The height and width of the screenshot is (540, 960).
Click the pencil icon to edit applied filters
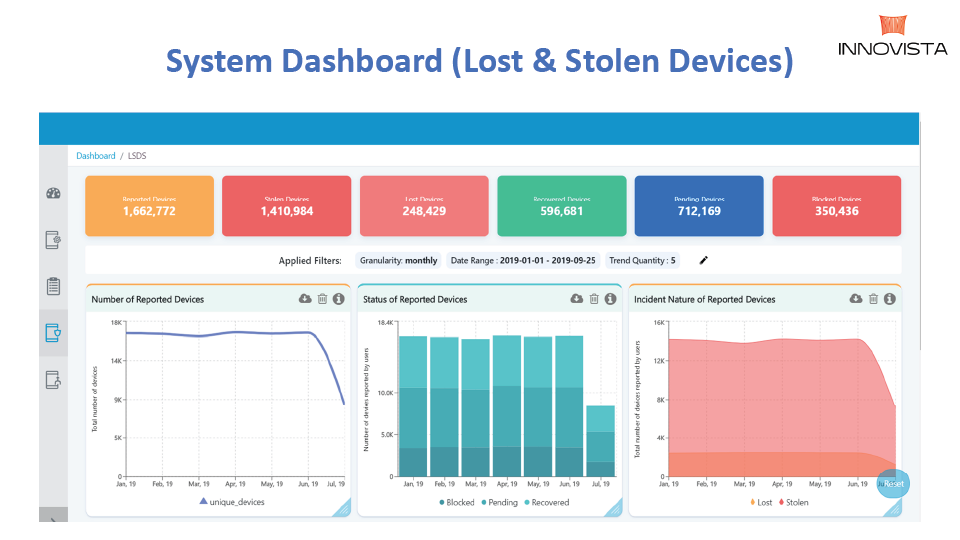(703, 260)
